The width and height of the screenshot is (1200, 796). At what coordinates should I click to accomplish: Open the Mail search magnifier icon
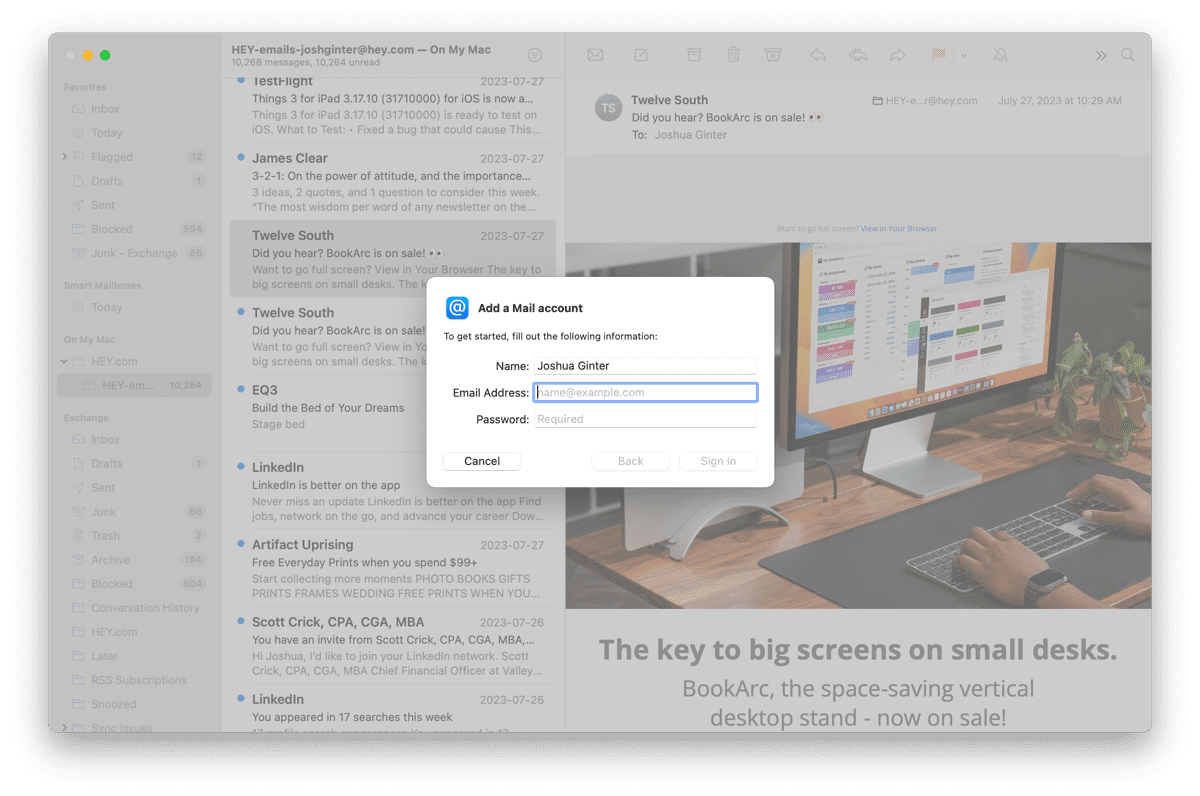click(1128, 55)
